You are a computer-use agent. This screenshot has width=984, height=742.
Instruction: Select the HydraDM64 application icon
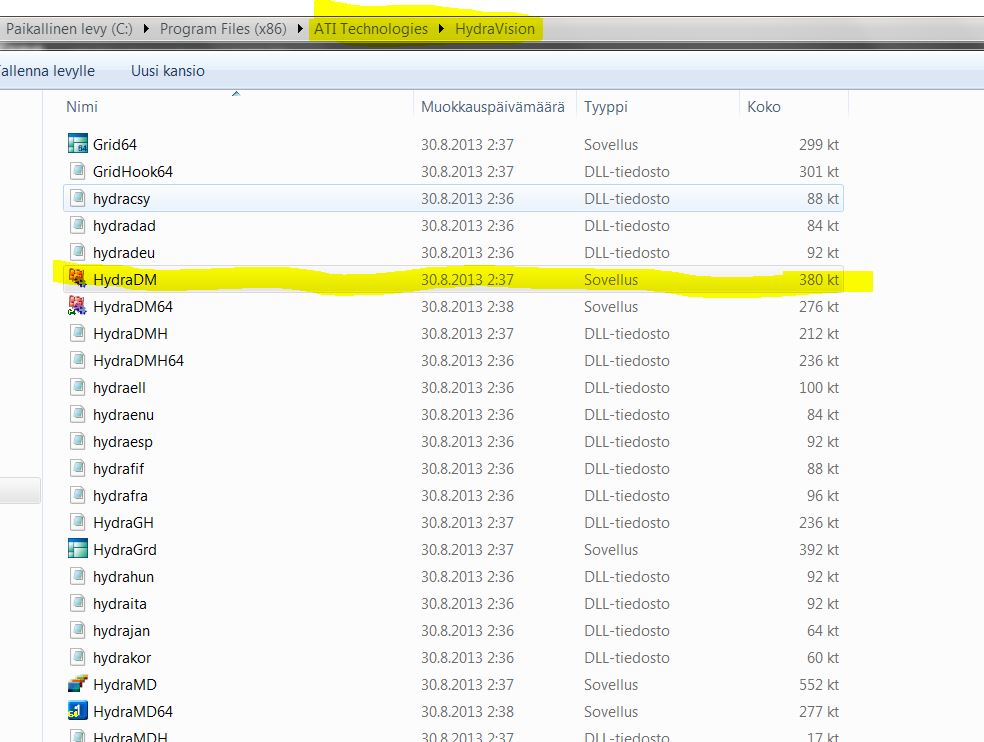point(78,306)
